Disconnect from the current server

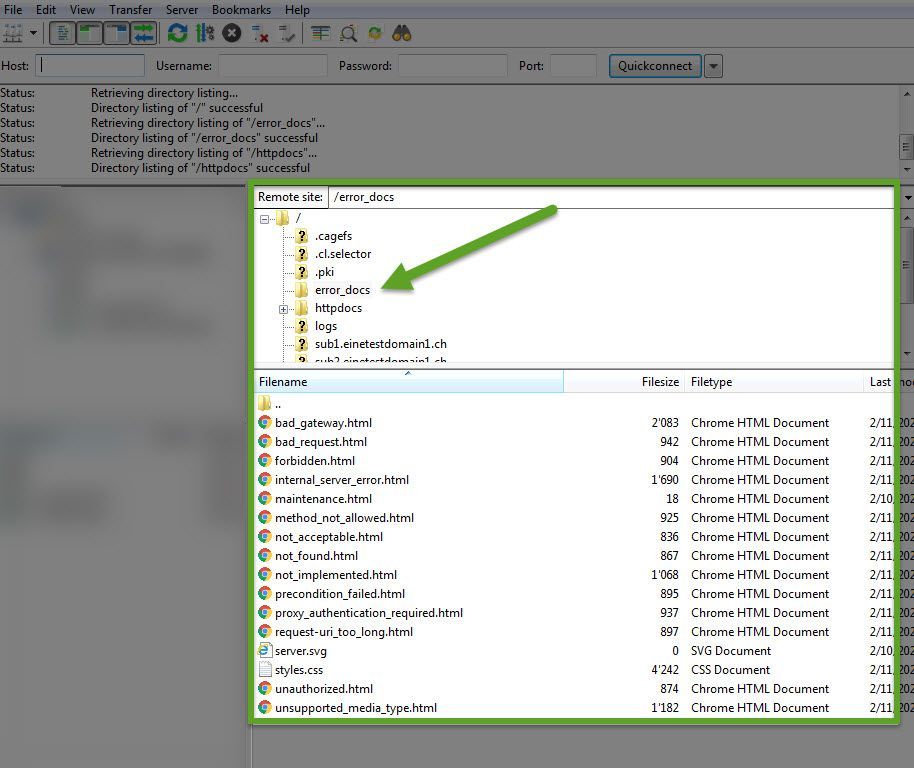(x=259, y=34)
